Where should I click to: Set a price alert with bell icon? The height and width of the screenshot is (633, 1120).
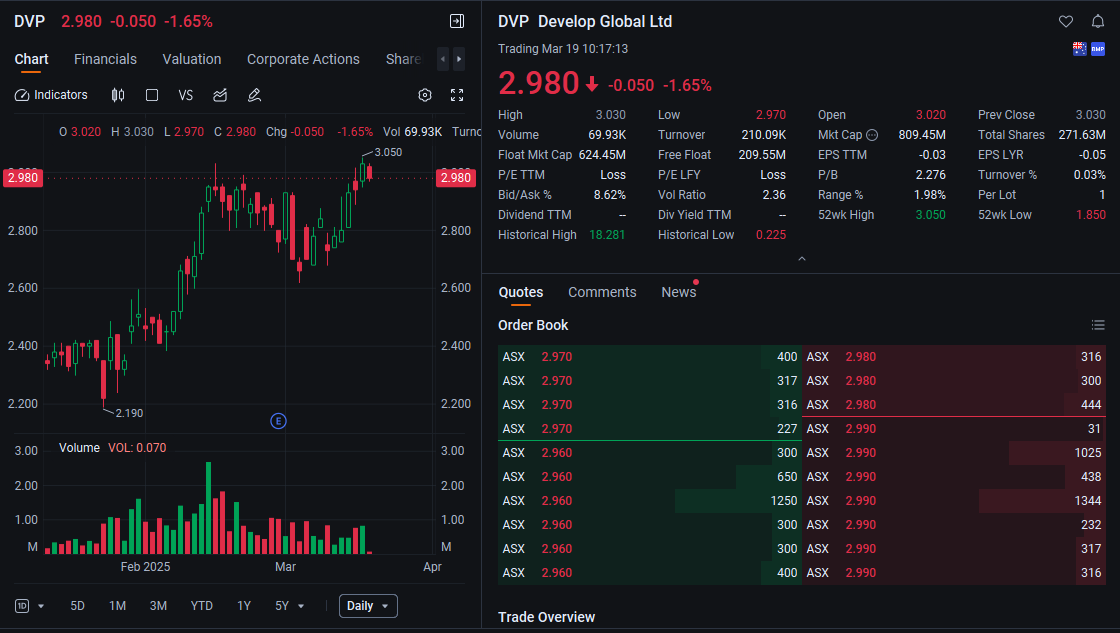1097,22
